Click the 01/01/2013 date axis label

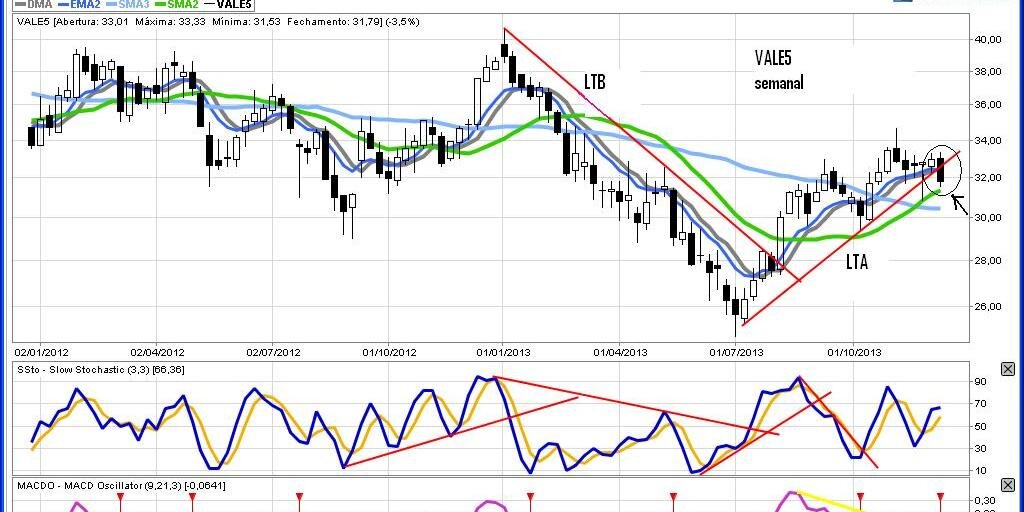click(503, 353)
